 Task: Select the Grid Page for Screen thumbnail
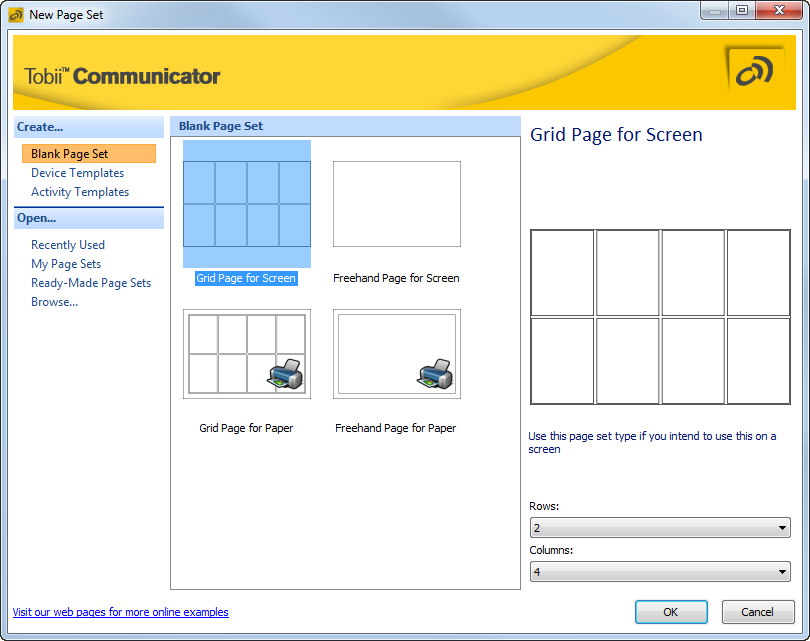(247, 204)
